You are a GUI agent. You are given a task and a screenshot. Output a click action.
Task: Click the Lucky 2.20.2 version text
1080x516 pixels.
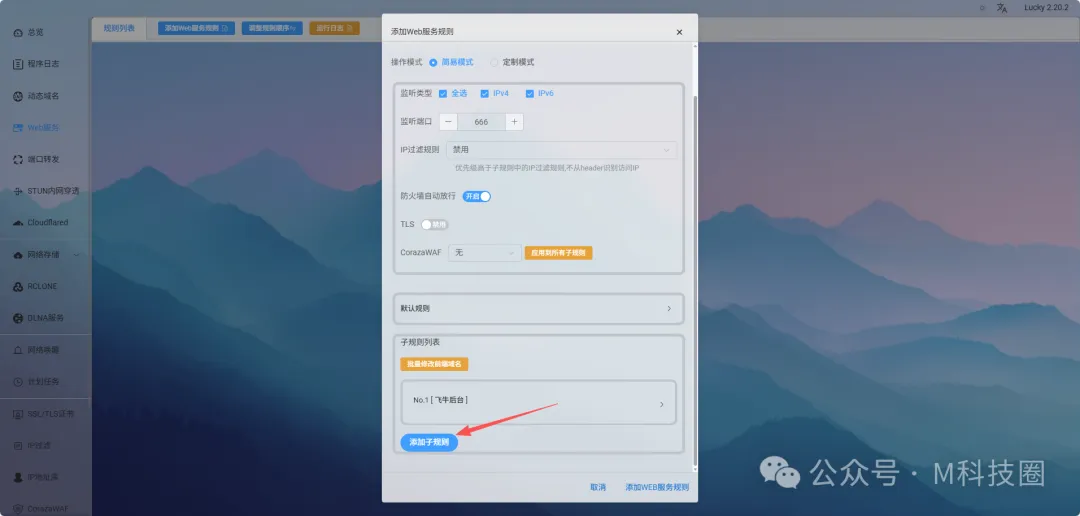pyautogui.click(x=1046, y=8)
